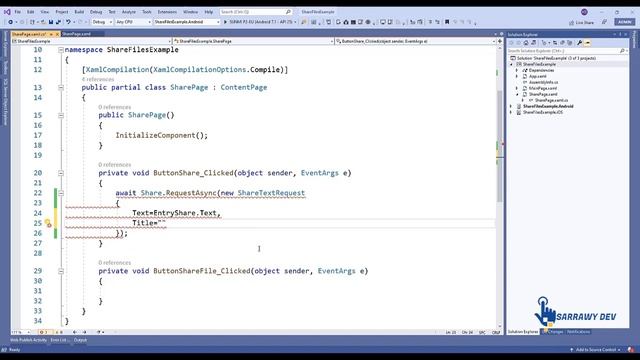Viewport: 640px width, 360px height.
Task: Collapse the namespace ShareFilesExample code region
Action: pyautogui.click(x=61, y=50)
